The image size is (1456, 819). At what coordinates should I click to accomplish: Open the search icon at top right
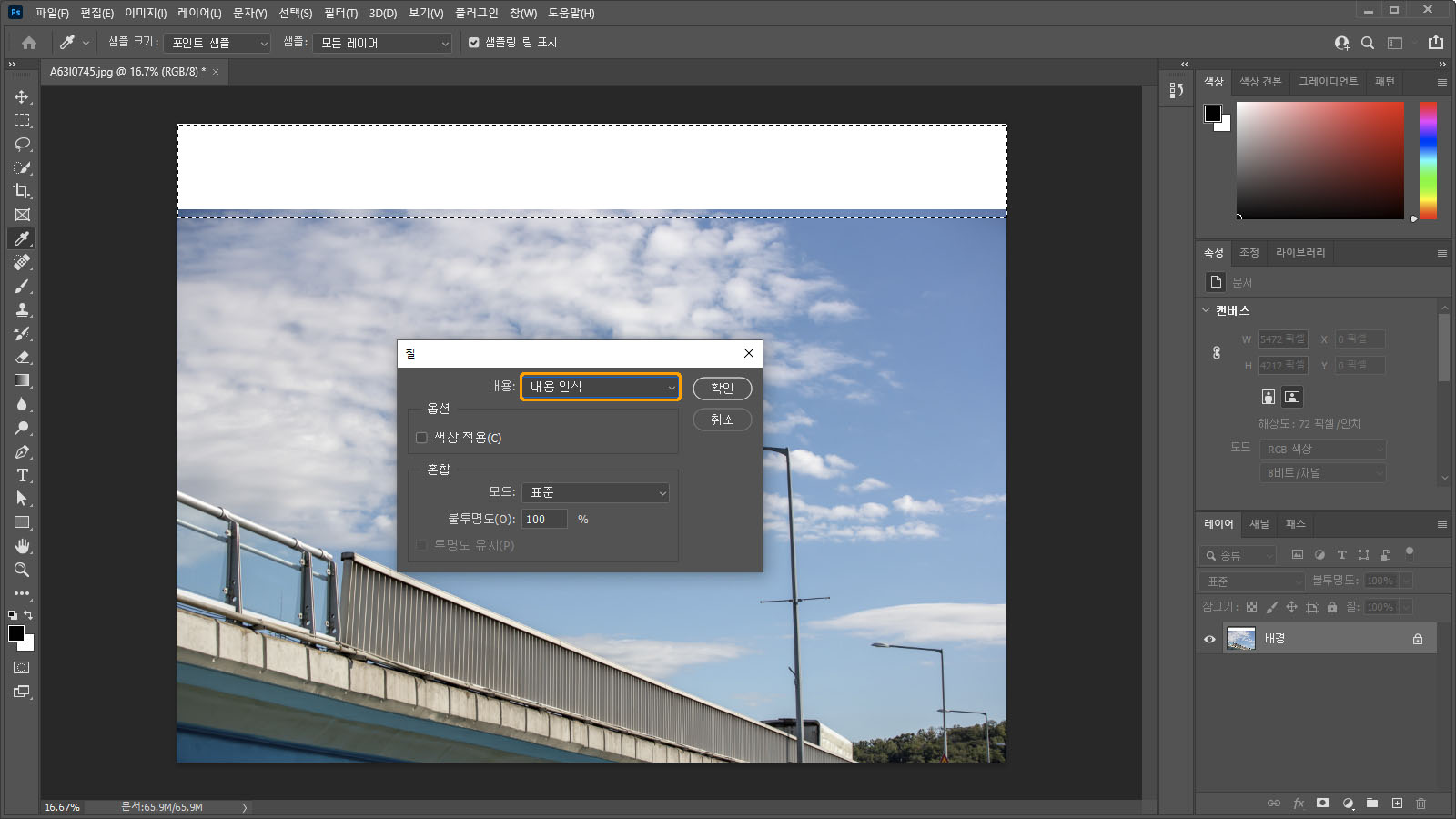1367,43
